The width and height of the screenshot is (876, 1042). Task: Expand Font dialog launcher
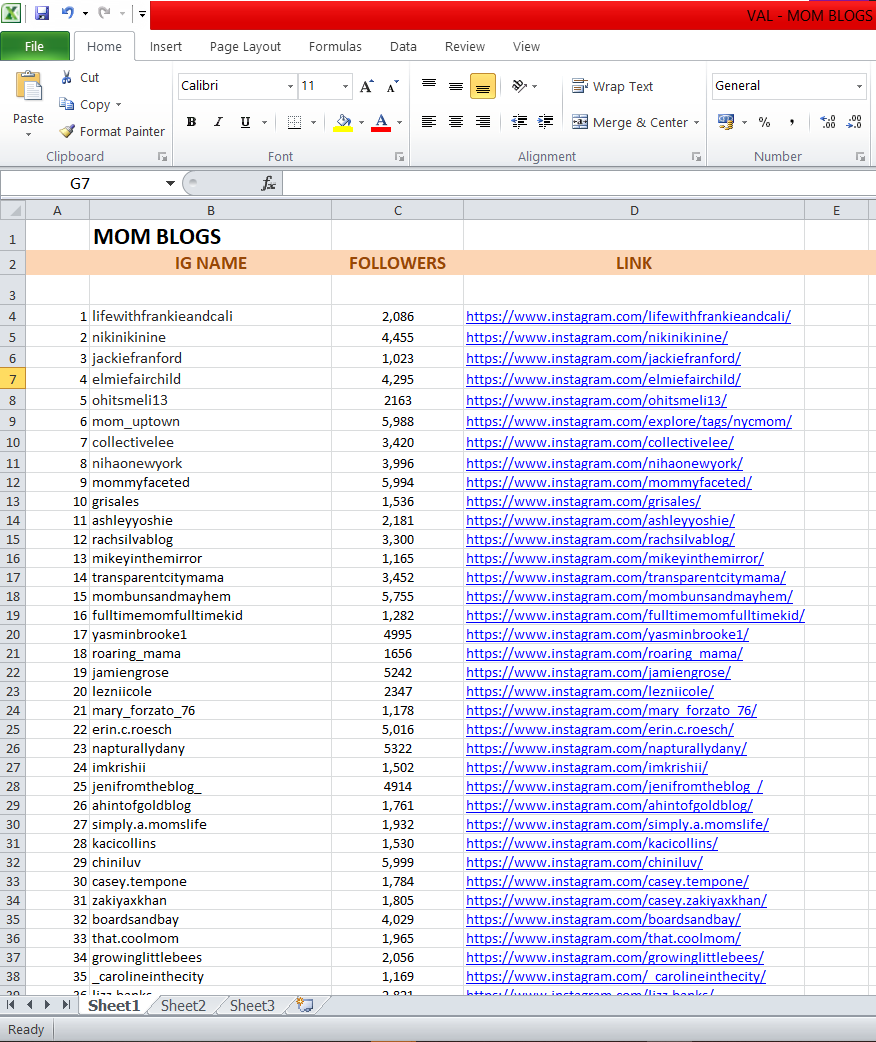pos(399,157)
